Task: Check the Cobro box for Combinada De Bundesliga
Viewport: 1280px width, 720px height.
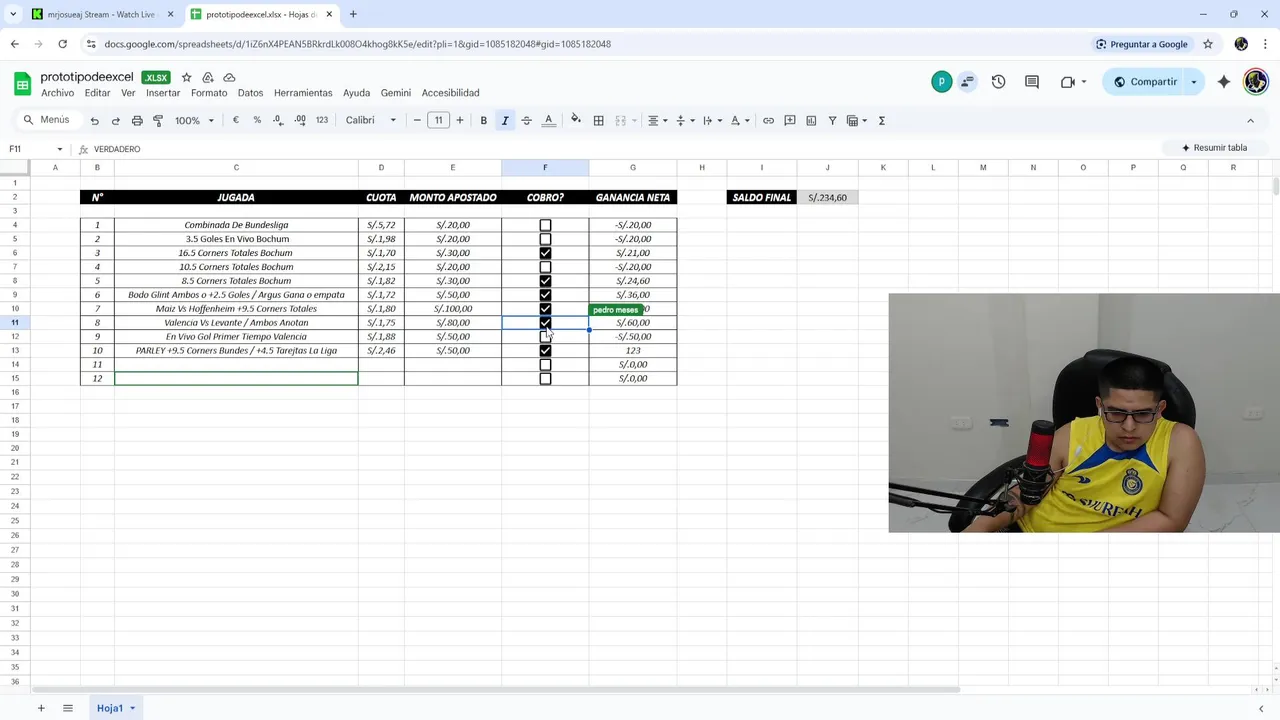Action: pyautogui.click(x=545, y=225)
